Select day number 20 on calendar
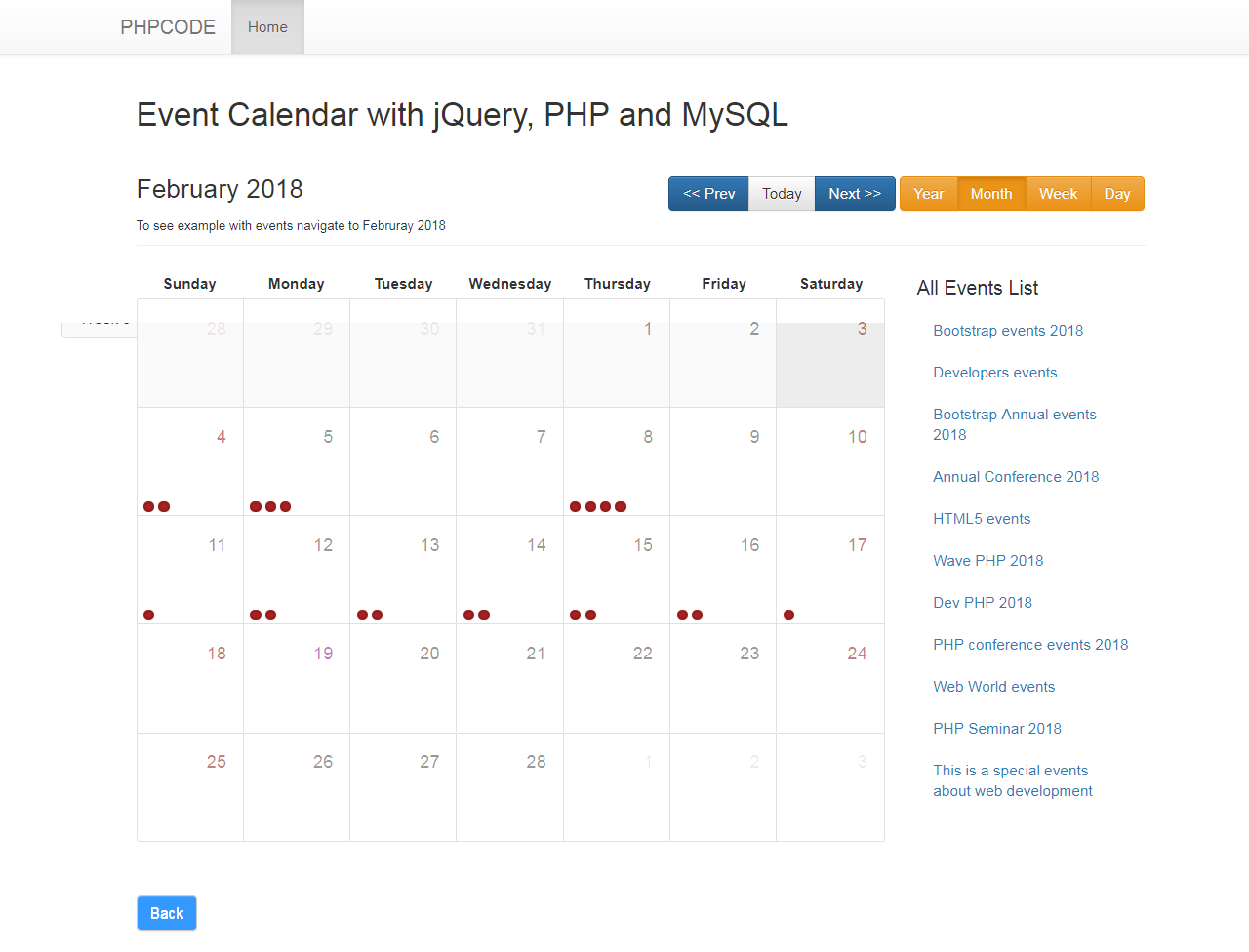Image resolution: width=1249 pixels, height=952 pixels. click(429, 654)
